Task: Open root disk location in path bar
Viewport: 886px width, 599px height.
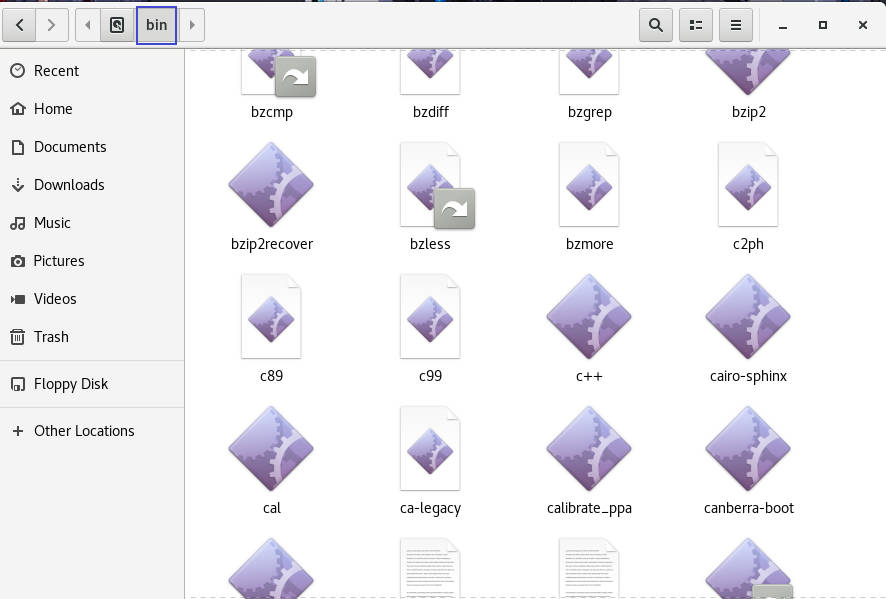Action: click(x=117, y=25)
